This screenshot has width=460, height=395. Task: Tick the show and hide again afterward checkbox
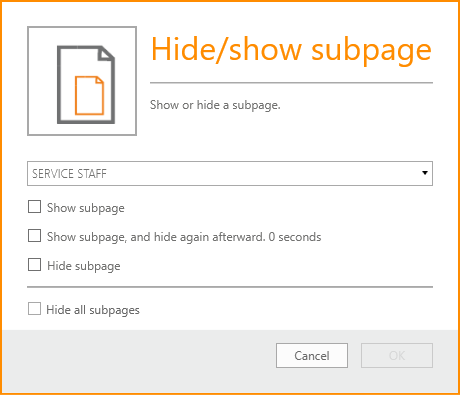click(x=34, y=236)
